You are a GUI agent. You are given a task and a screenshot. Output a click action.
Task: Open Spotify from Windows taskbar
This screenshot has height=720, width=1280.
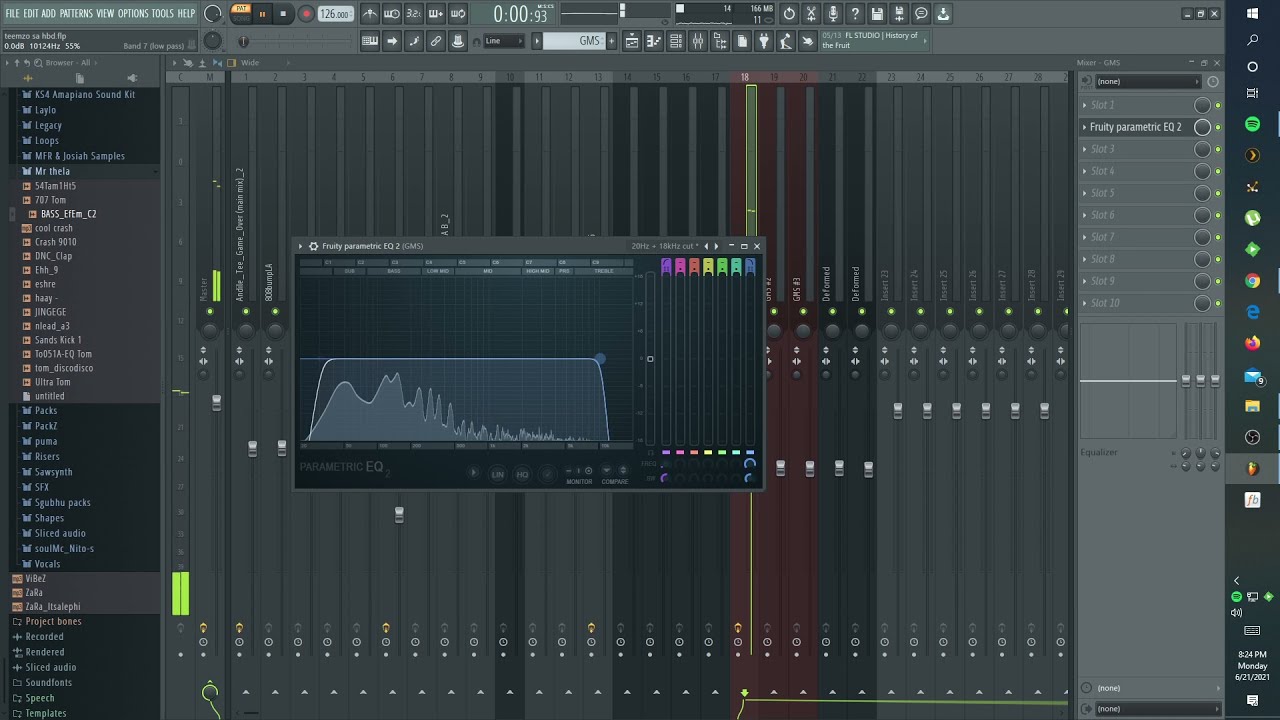coord(1252,124)
